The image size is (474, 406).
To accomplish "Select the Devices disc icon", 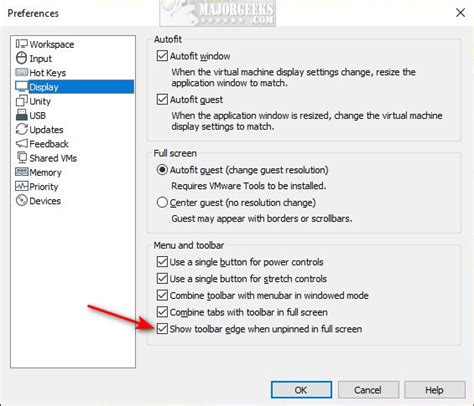I will pos(22,200).
